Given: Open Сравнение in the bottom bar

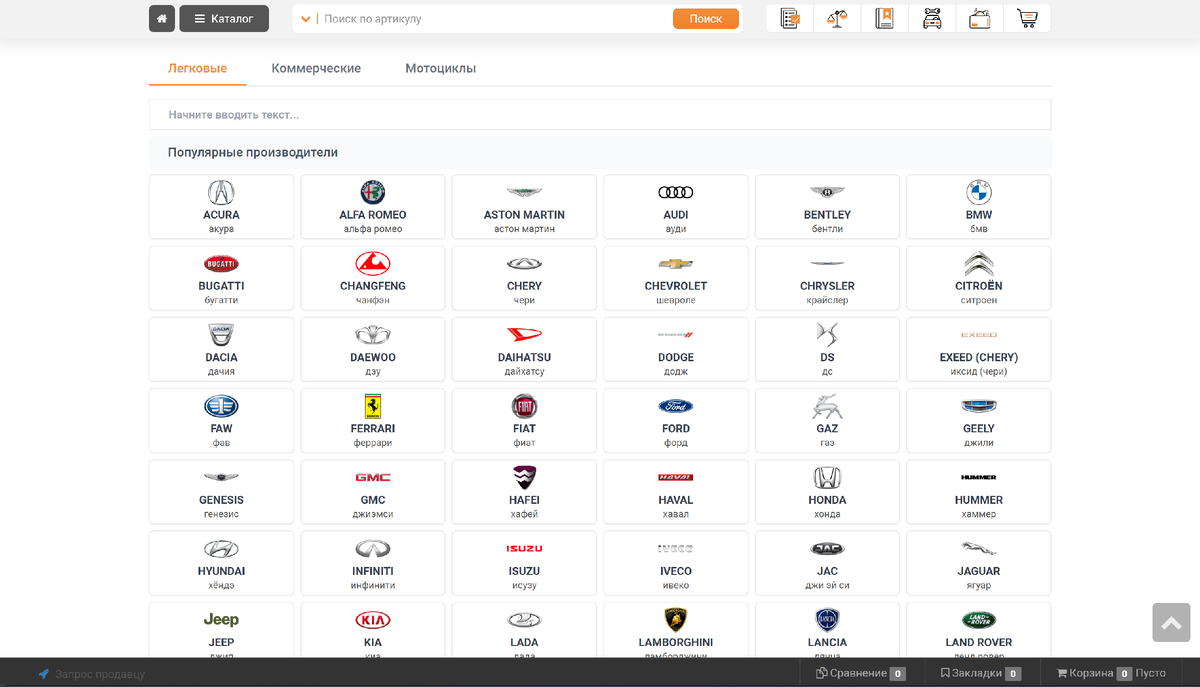Looking at the screenshot, I should coord(861,673).
